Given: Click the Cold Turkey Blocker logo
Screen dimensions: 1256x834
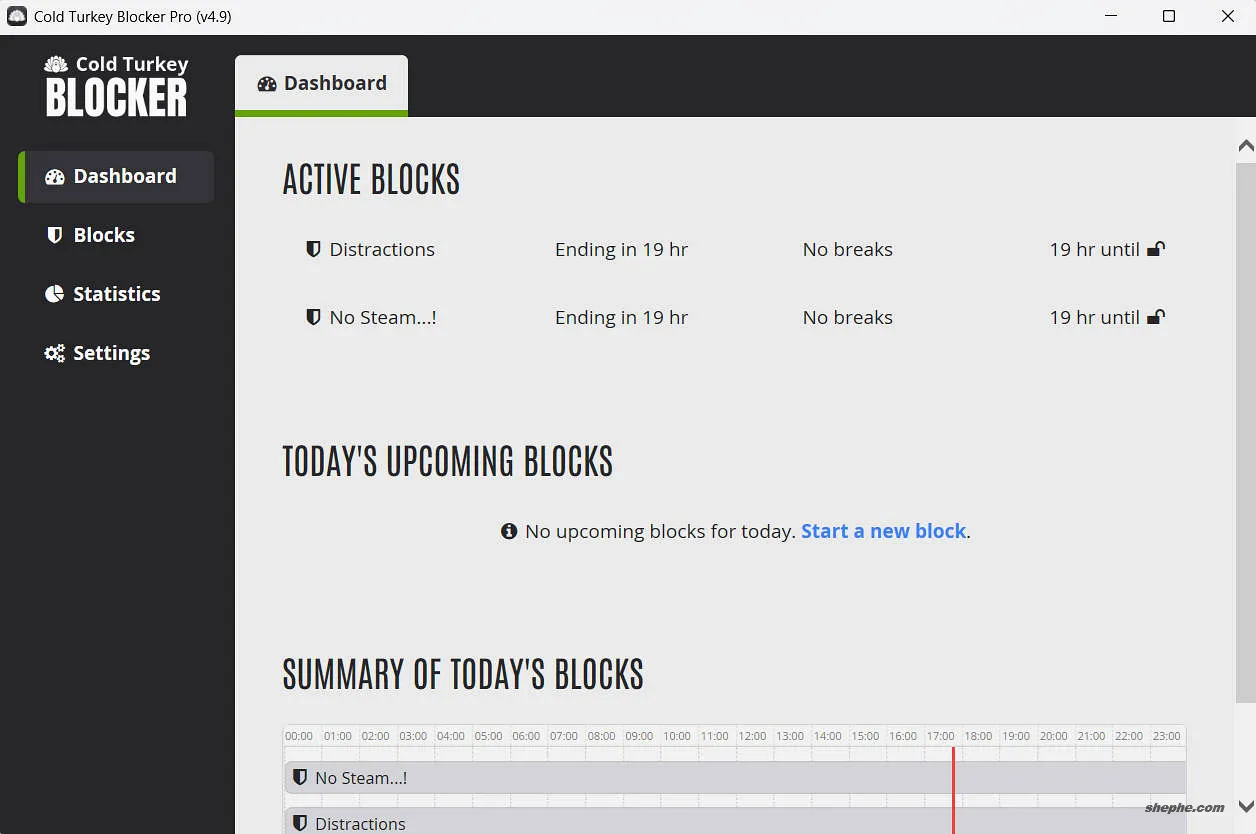Looking at the screenshot, I should (x=116, y=86).
